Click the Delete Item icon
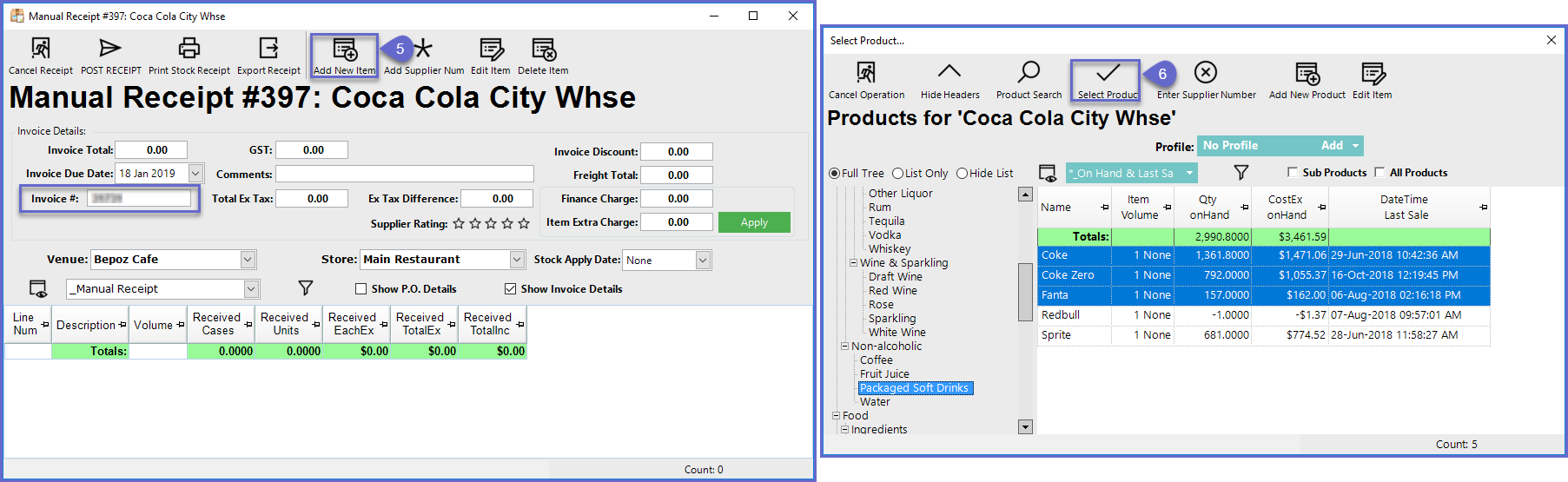1568x482 pixels. [x=543, y=50]
